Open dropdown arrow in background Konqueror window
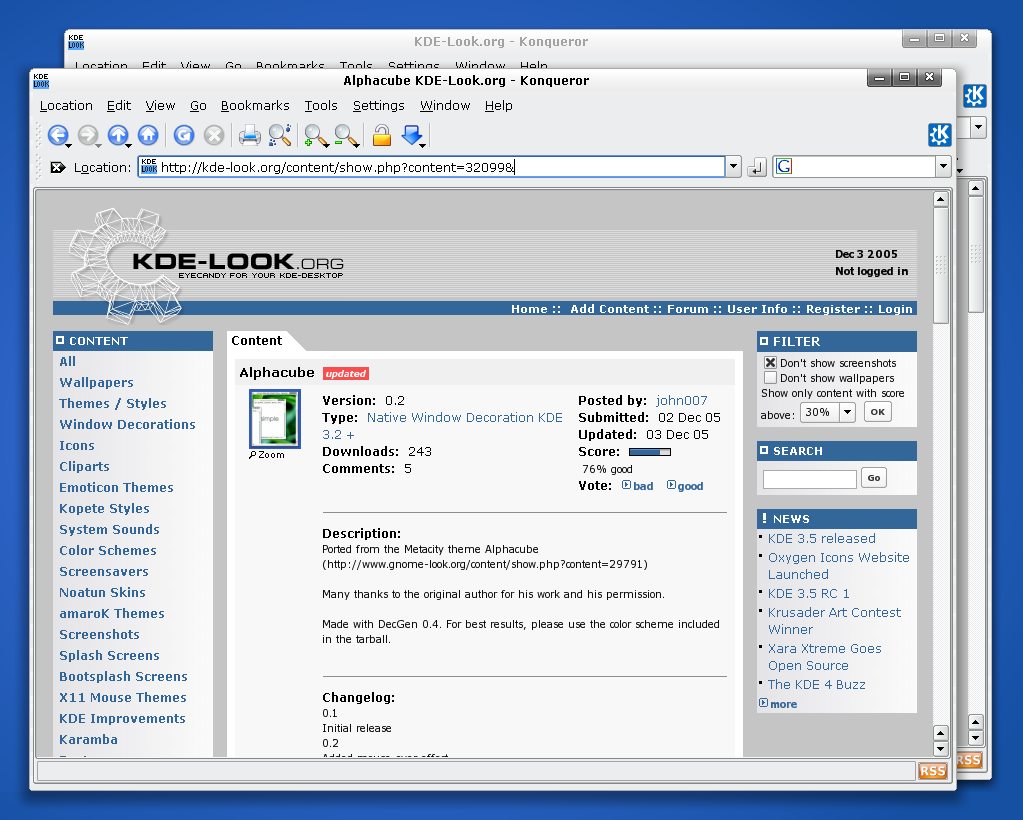 coord(978,127)
